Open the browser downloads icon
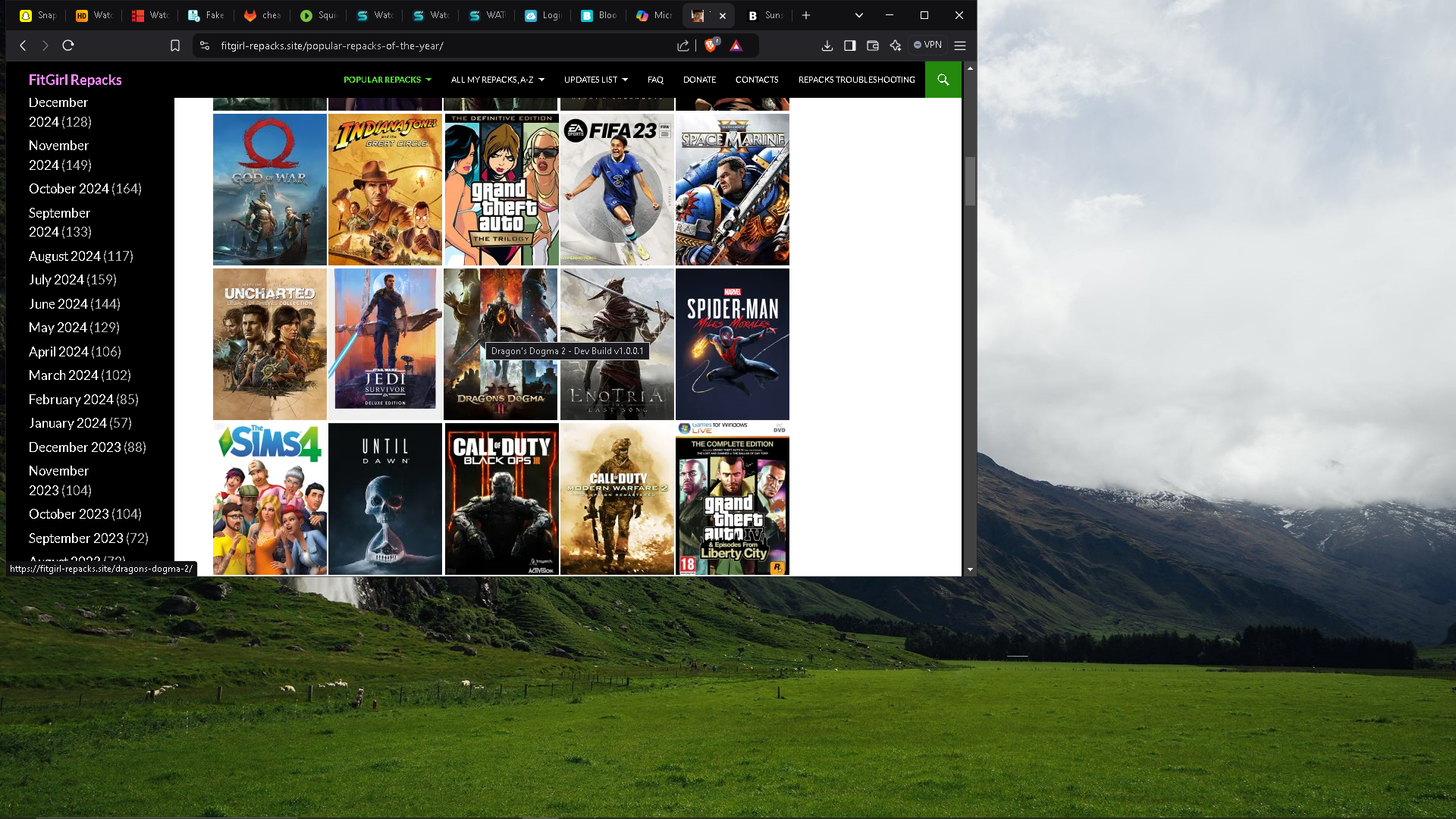The width and height of the screenshot is (1456, 819). (827, 45)
